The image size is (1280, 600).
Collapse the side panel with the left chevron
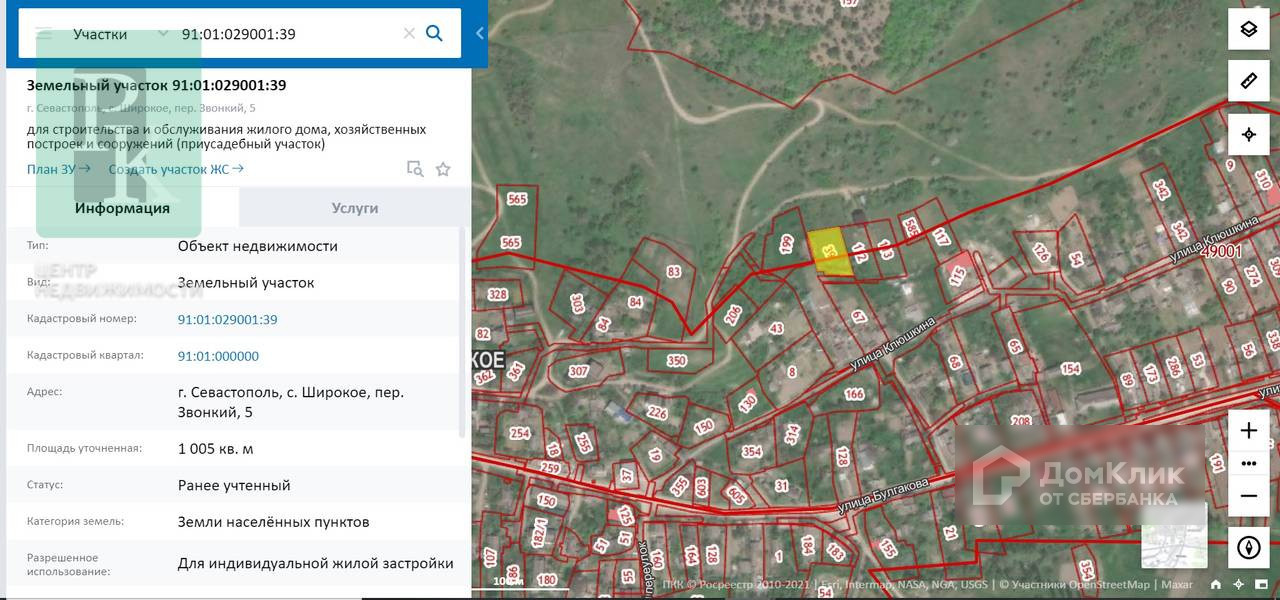point(479,33)
